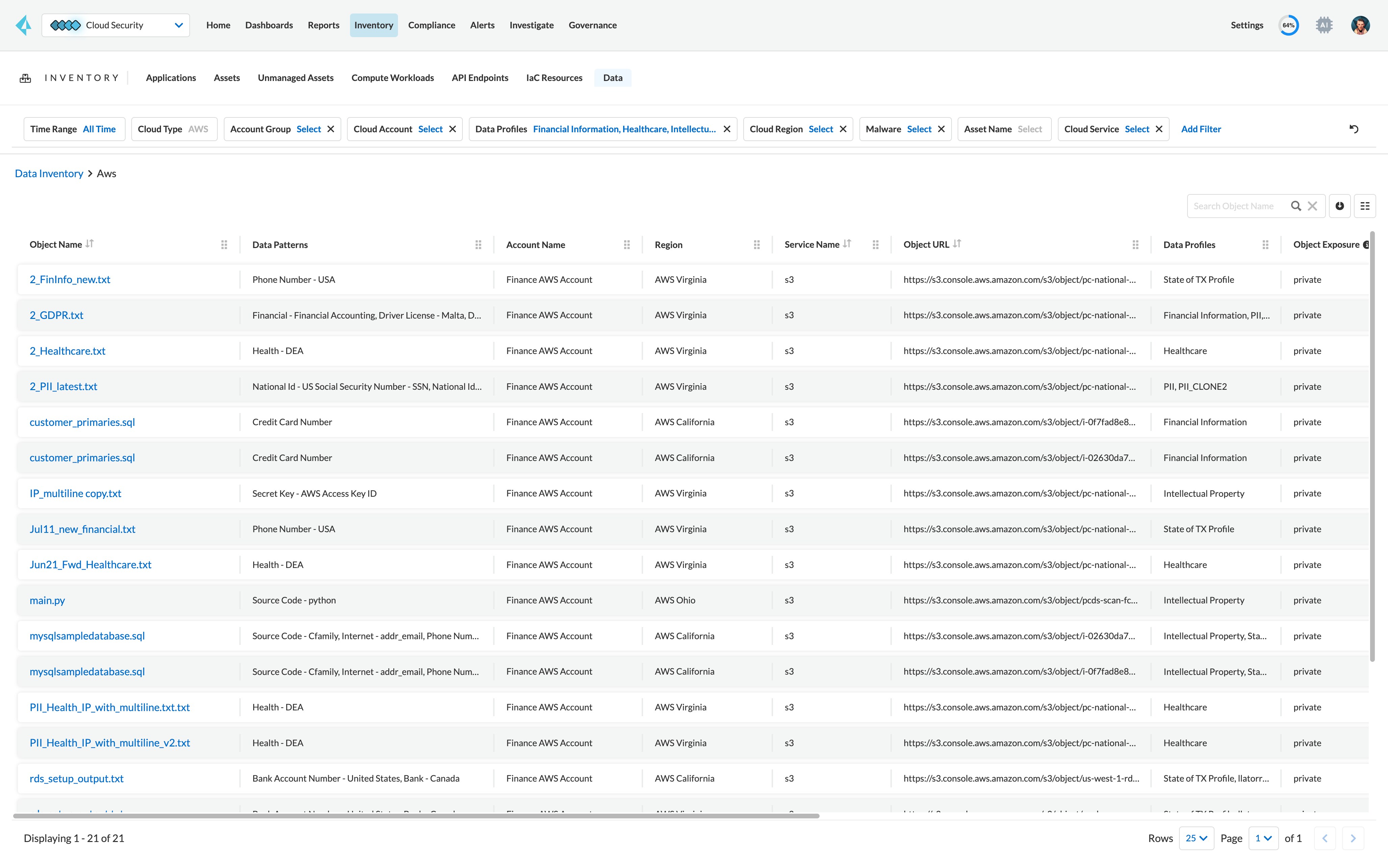Sort table by Object Name icon
Image resolution: width=1388 pixels, height=868 pixels.
pyautogui.click(x=89, y=244)
